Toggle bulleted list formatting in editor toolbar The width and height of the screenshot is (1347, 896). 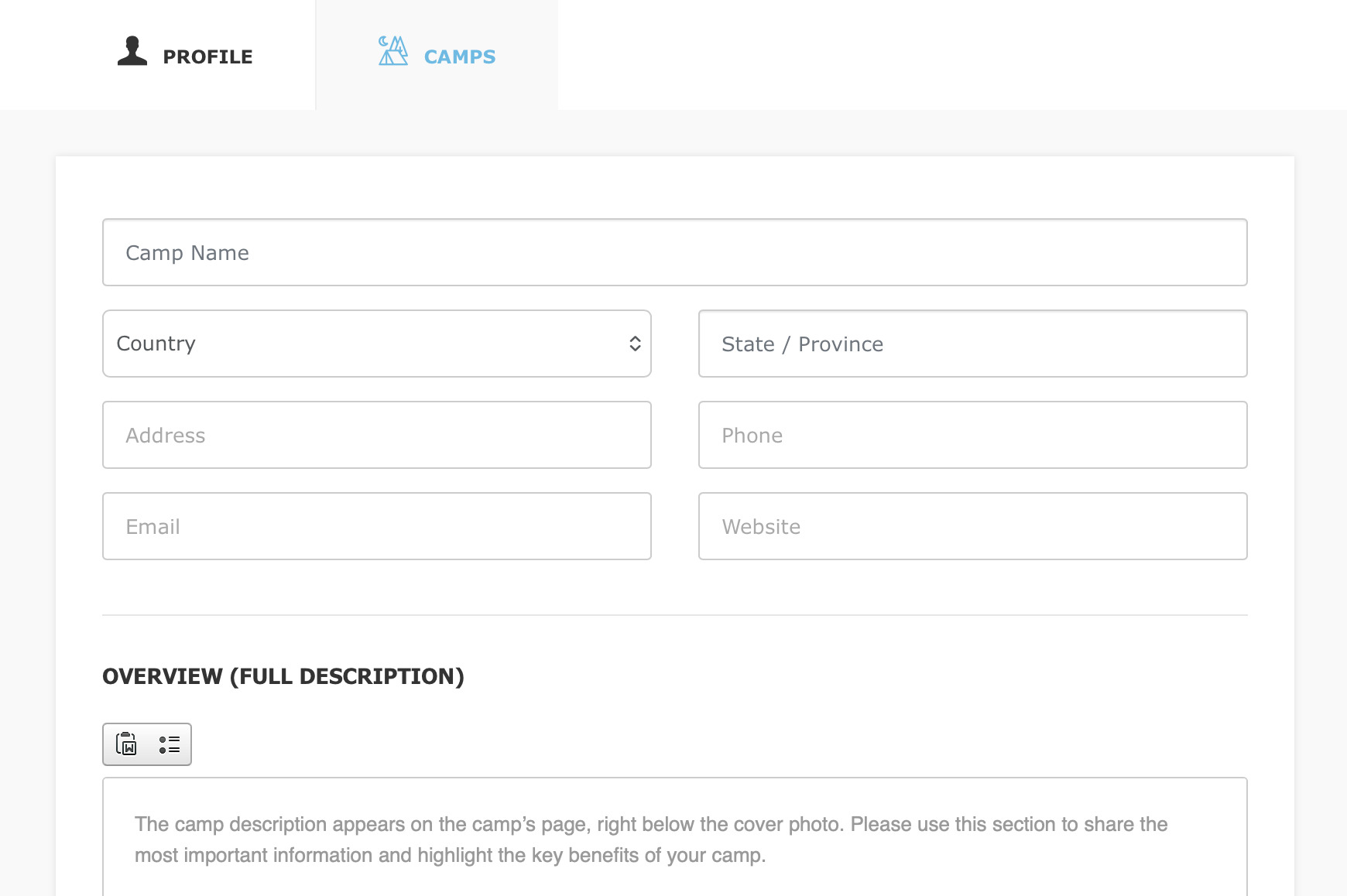(x=169, y=744)
